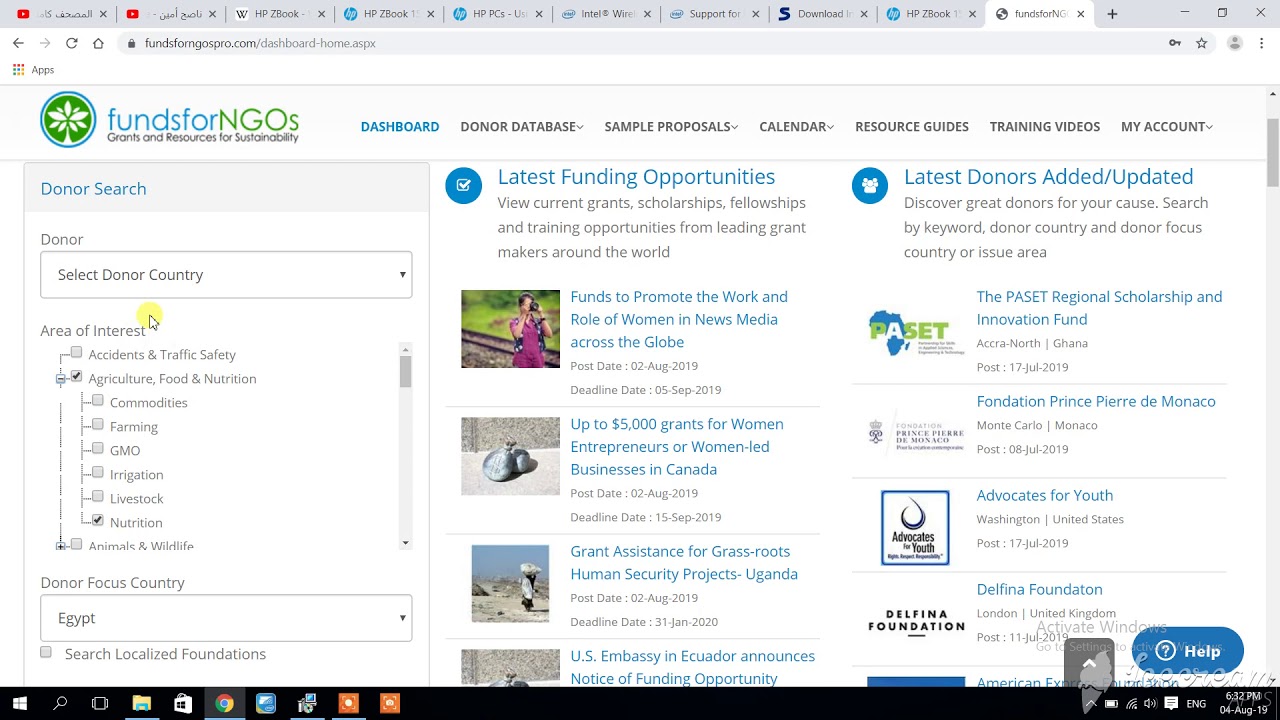Reload the page with refresh icon
1280x720 pixels.
click(71, 43)
